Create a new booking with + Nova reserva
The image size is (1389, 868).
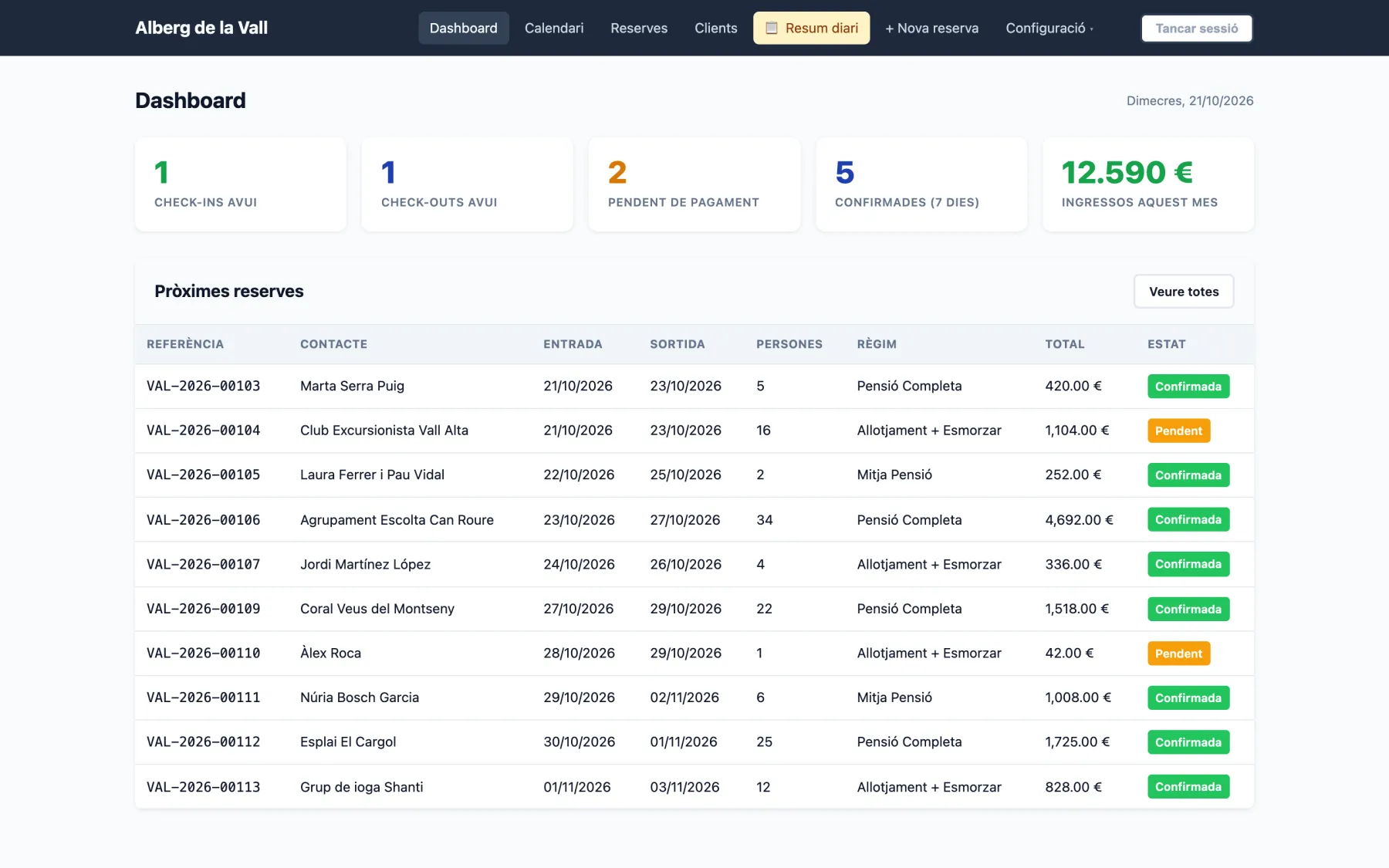pos(931,29)
